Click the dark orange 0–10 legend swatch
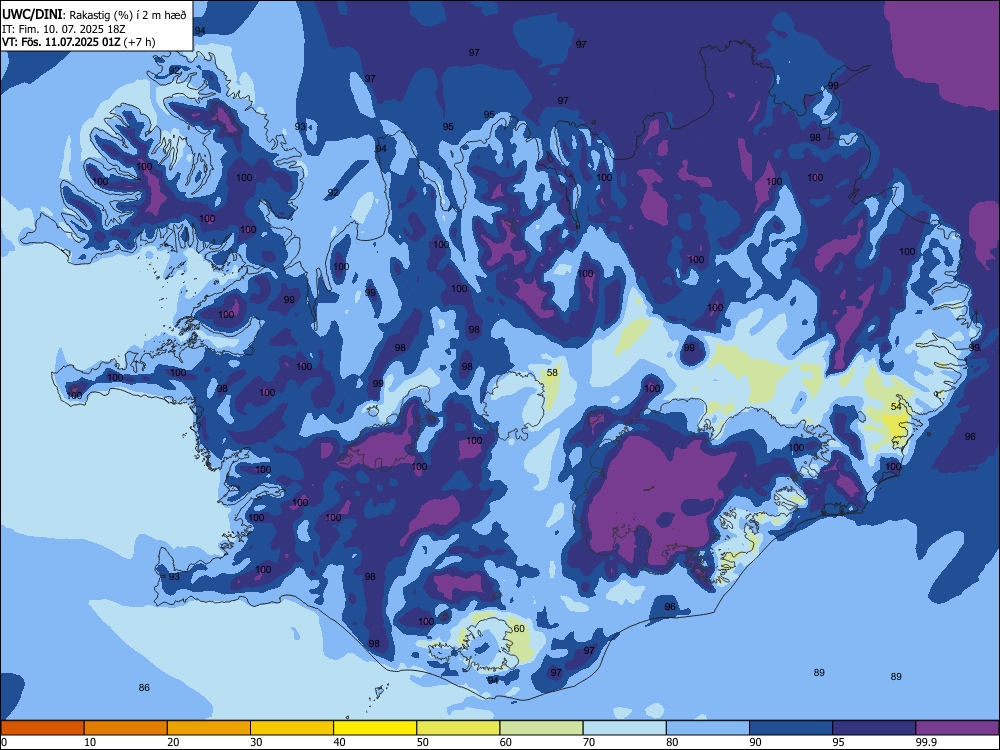1000x750 pixels. click(42, 728)
